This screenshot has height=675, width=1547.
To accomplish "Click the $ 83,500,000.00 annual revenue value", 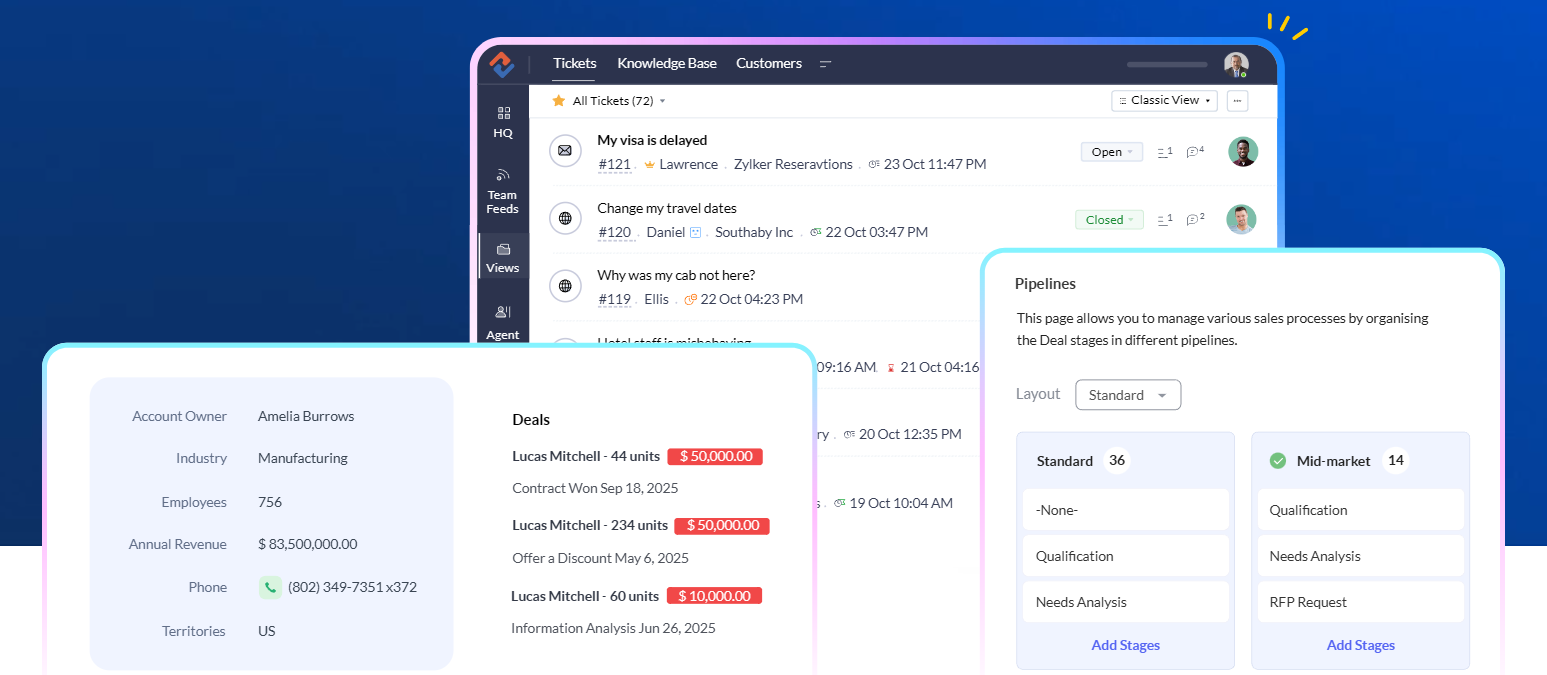I will [x=308, y=544].
